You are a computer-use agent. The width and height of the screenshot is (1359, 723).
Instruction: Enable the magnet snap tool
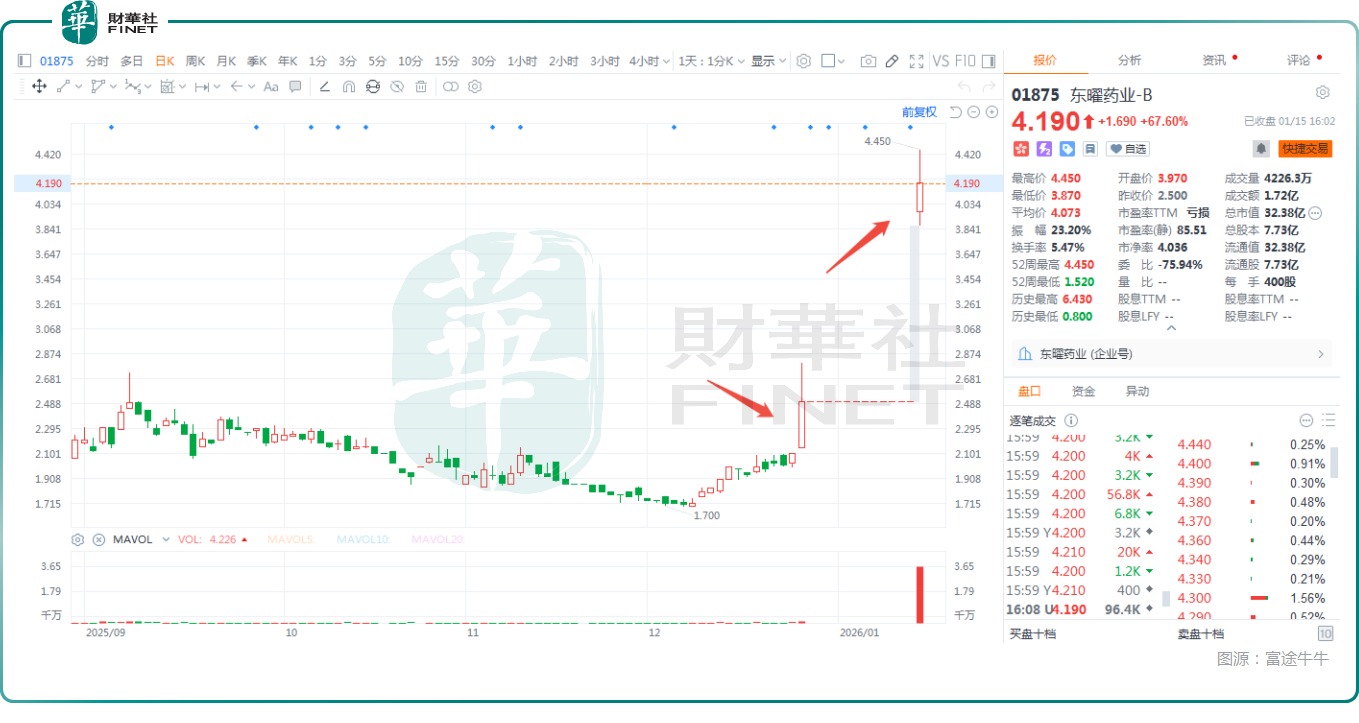tap(348, 87)
